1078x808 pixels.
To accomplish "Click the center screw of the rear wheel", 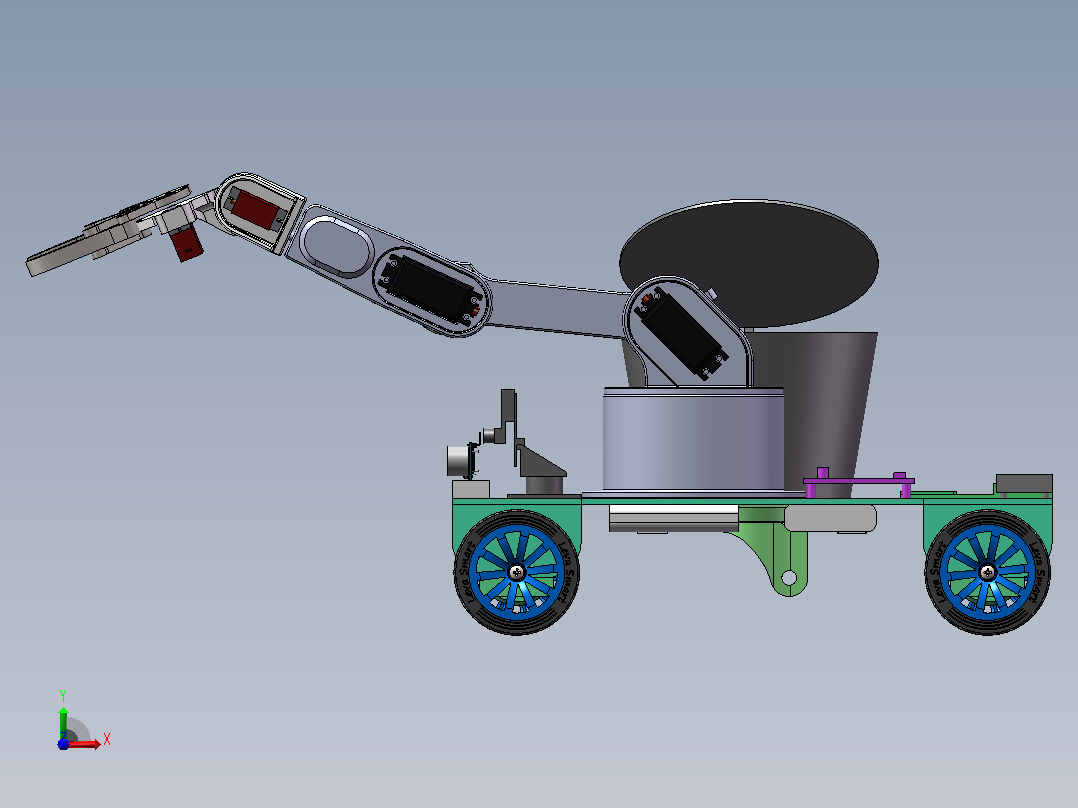I will pyautogui.click(x=987, y=572).
